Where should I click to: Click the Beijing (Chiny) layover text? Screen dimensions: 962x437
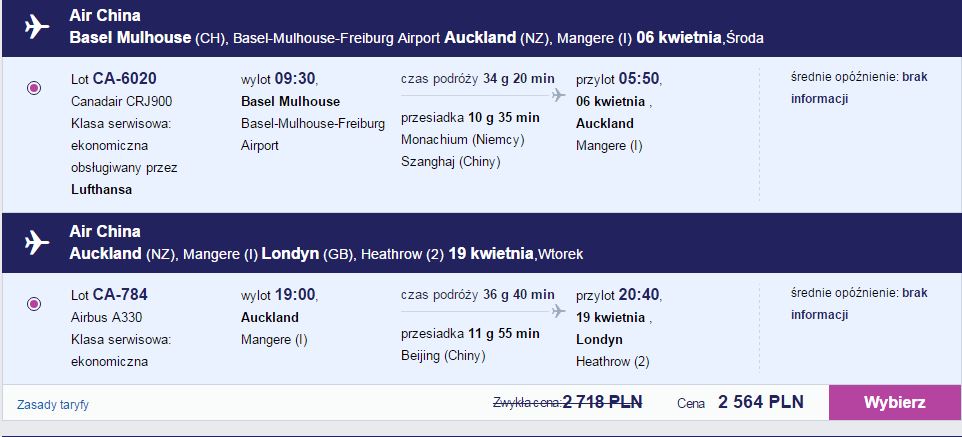coord(443,355)
